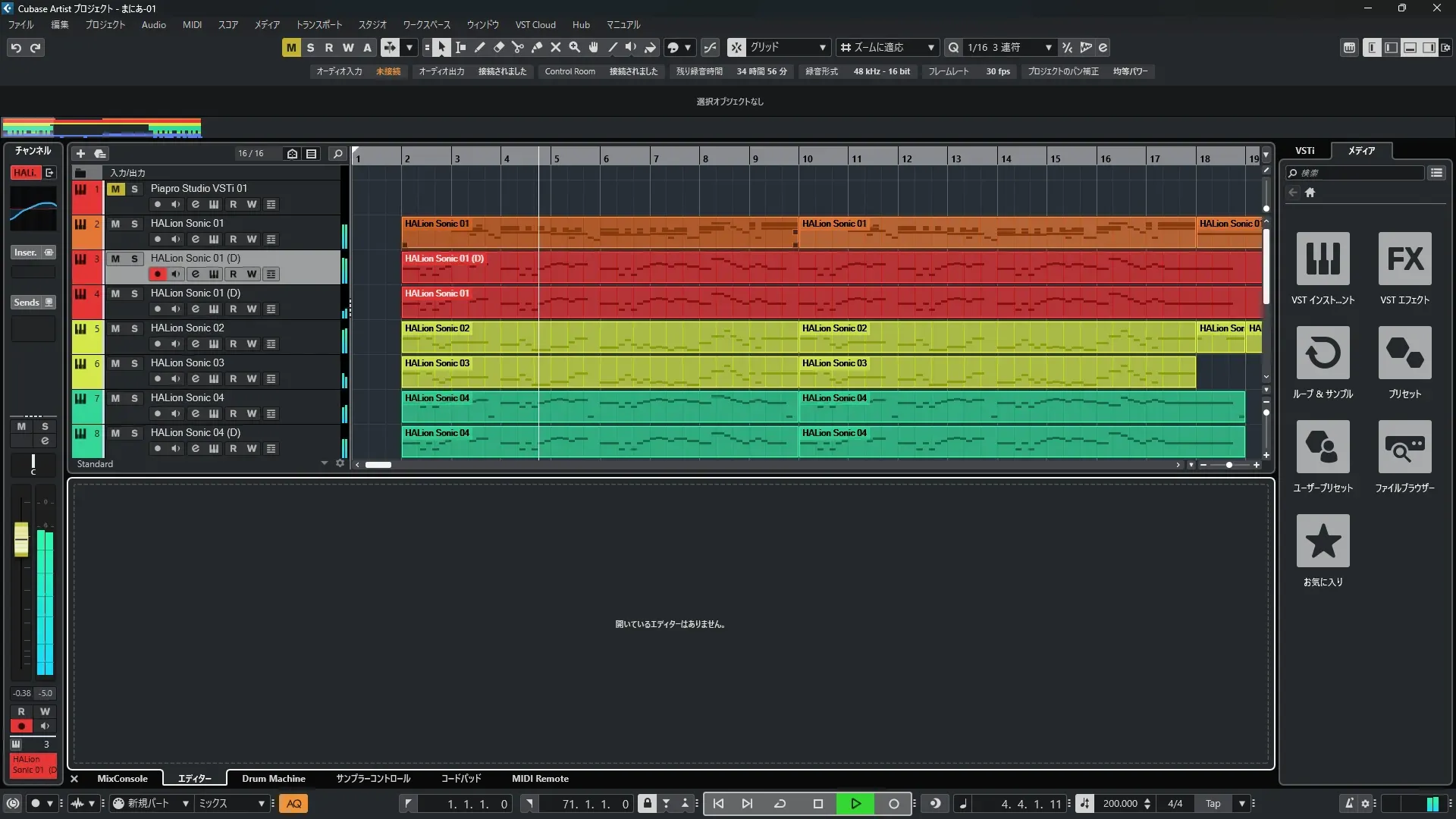The height and width of the screenshot is (819, 1456).
Task: Select the Draw pencil tool
Action: tap(480, 47)
